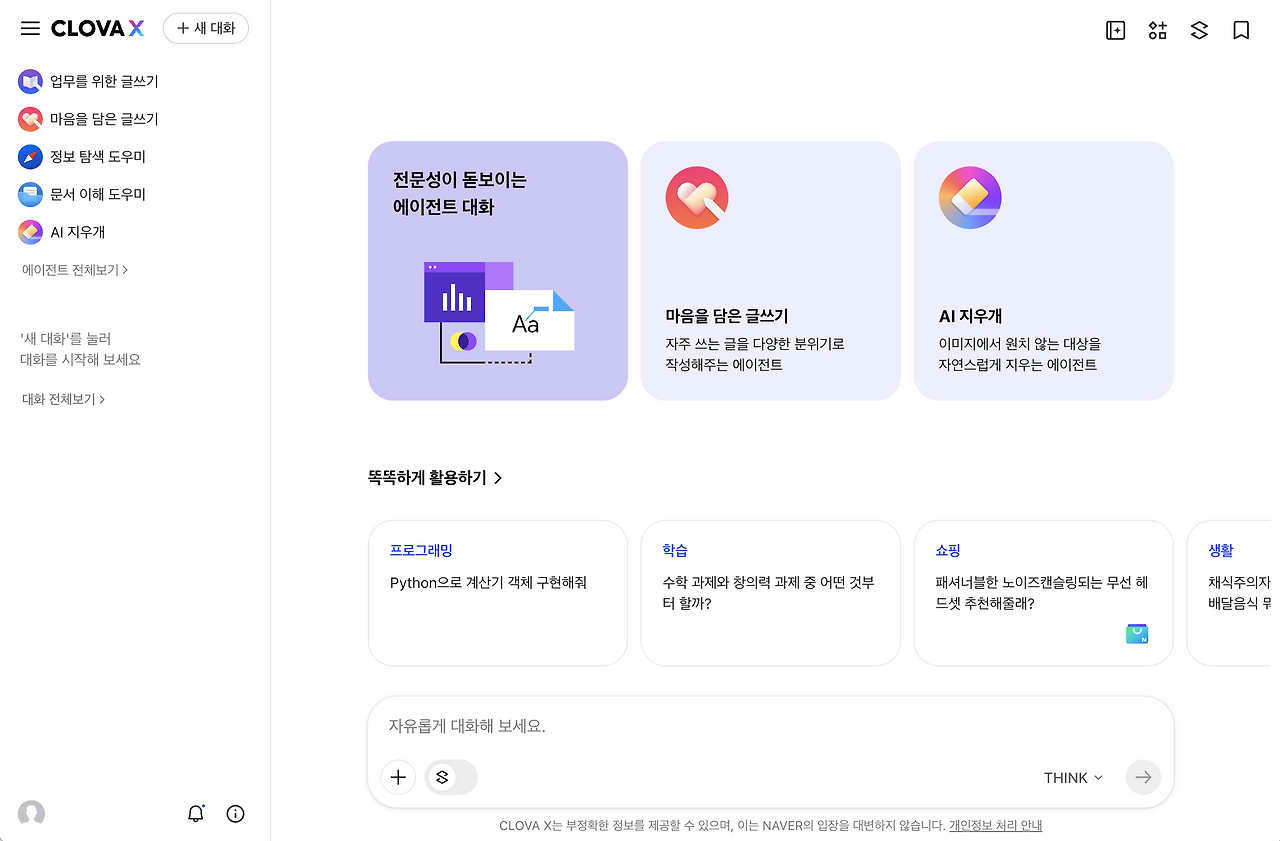
Task: Open the new canvas panel icon at top right
Action: [1116, 30]
